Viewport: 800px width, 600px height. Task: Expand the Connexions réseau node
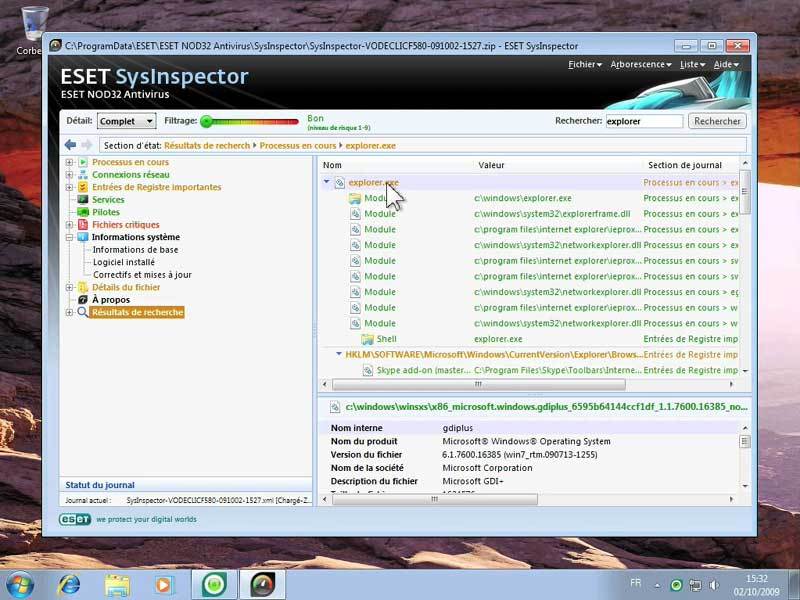[x=69, y=174]
